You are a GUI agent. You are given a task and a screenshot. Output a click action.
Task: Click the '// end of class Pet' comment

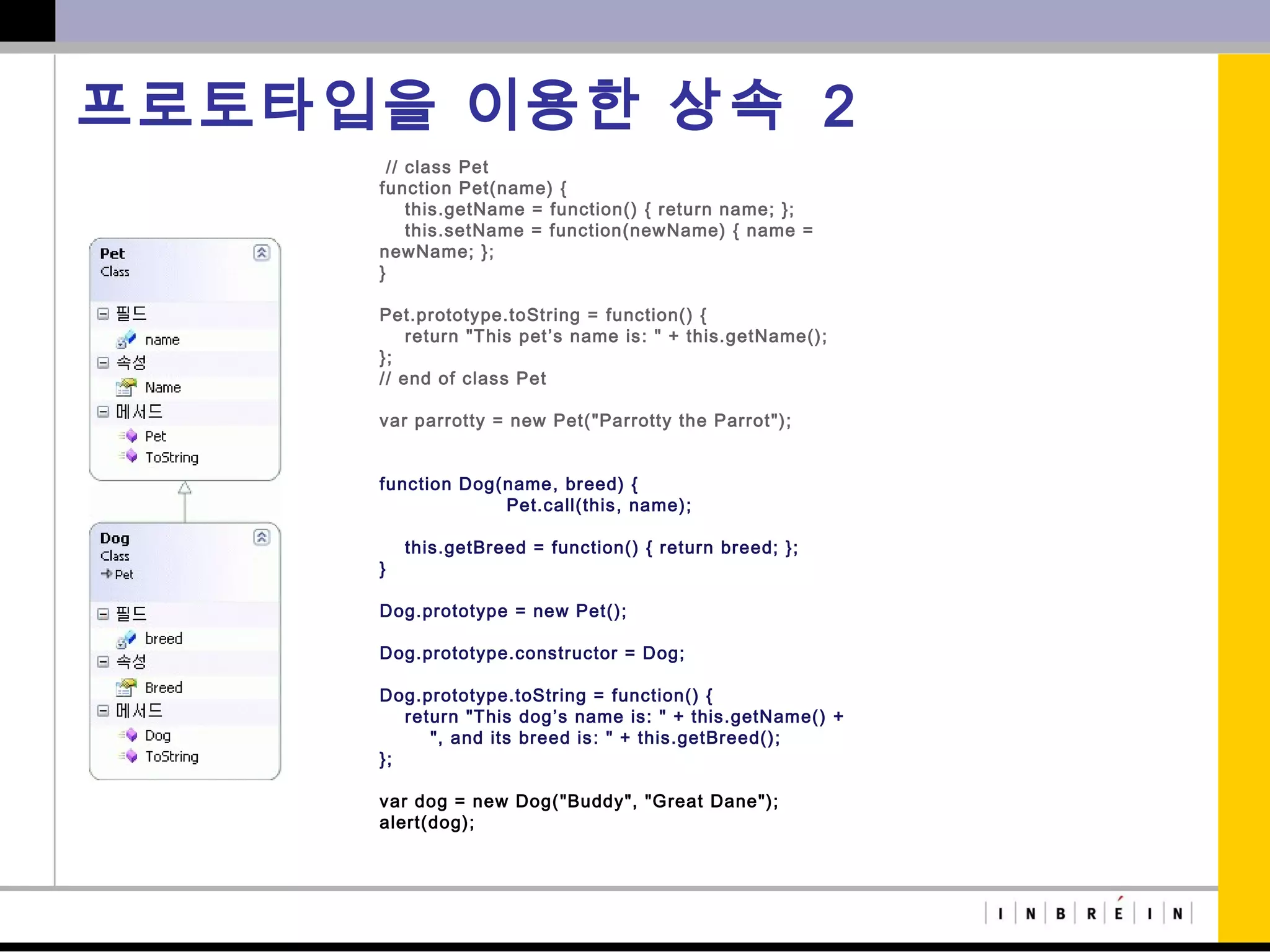(x=463, y=379)
